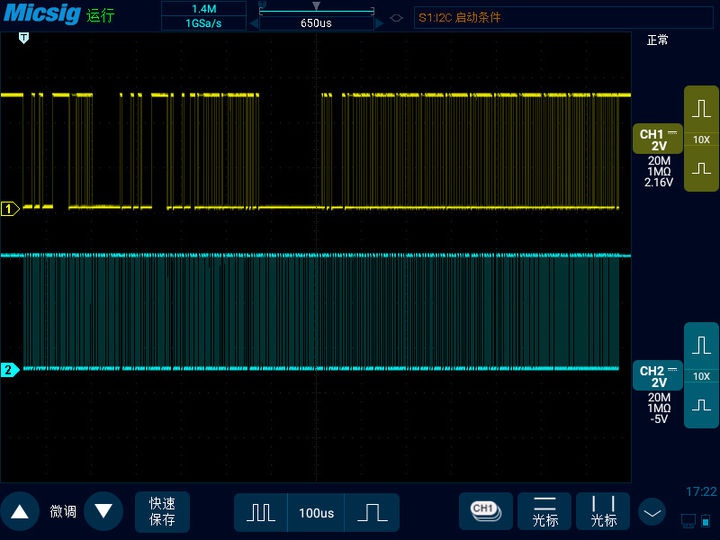The image size is (720, 540).
Task: Click the 快速保存 quick save button
Action: click(x=162, y=512)
